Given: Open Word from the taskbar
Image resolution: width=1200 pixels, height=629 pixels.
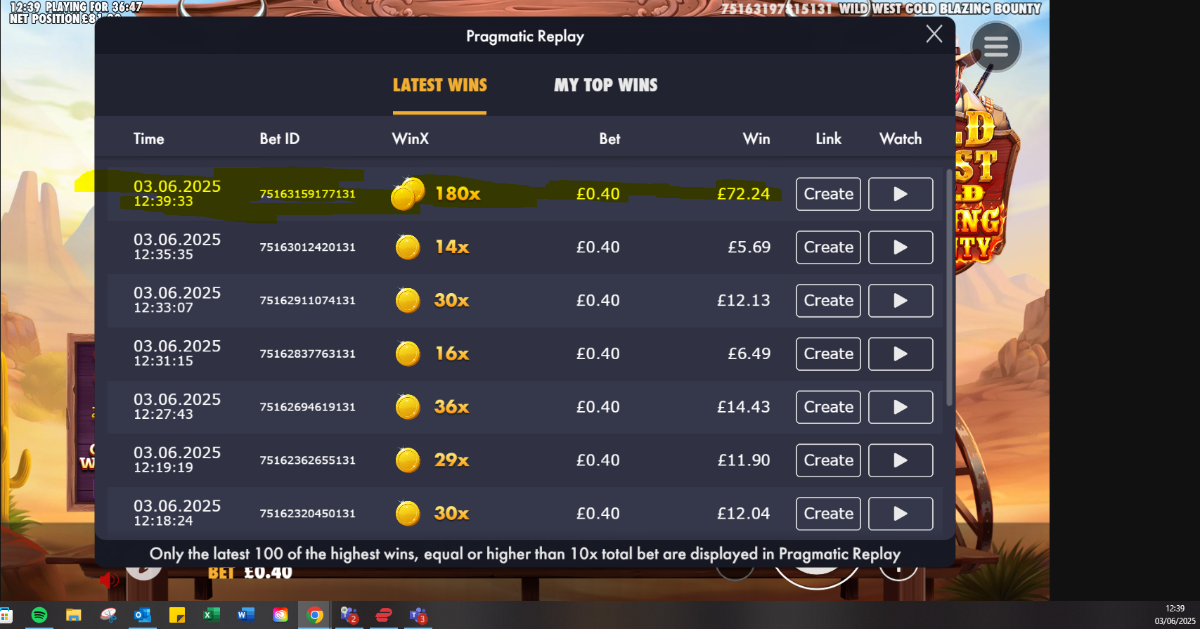Looking at the screenshot, I should tap(245, 615).
